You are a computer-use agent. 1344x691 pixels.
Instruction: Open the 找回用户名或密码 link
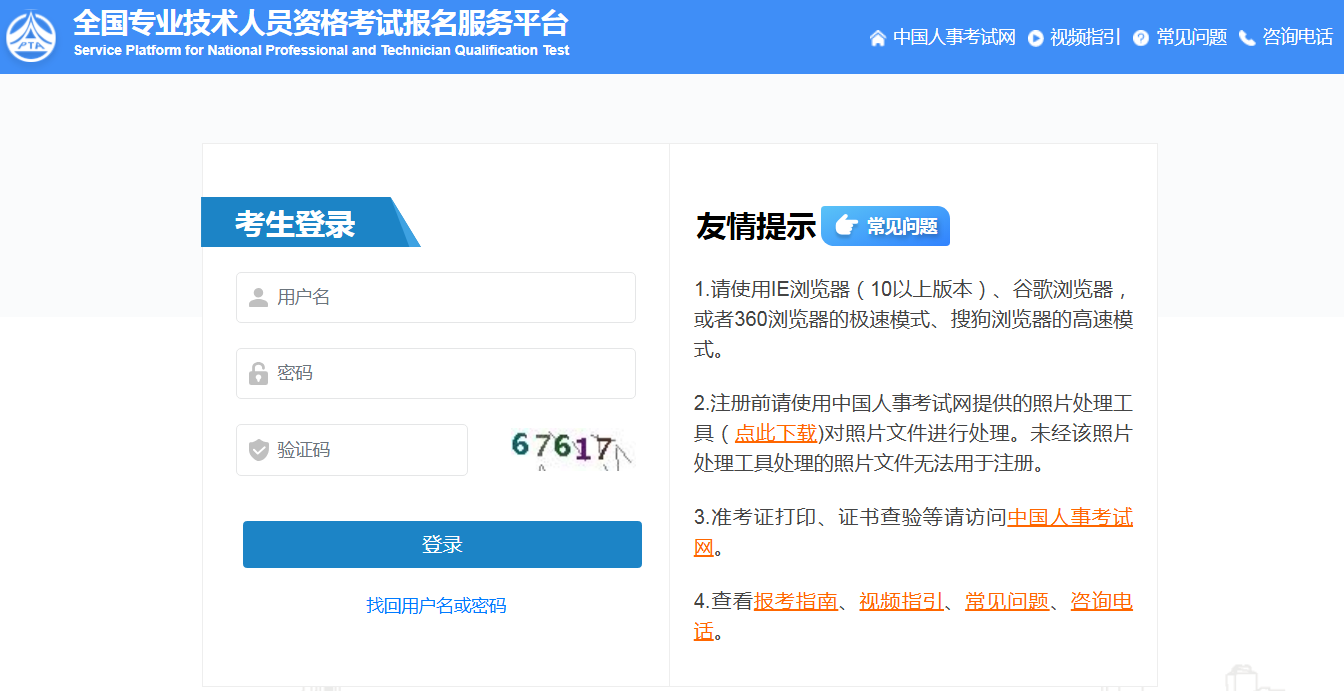[x=436, y=605]
